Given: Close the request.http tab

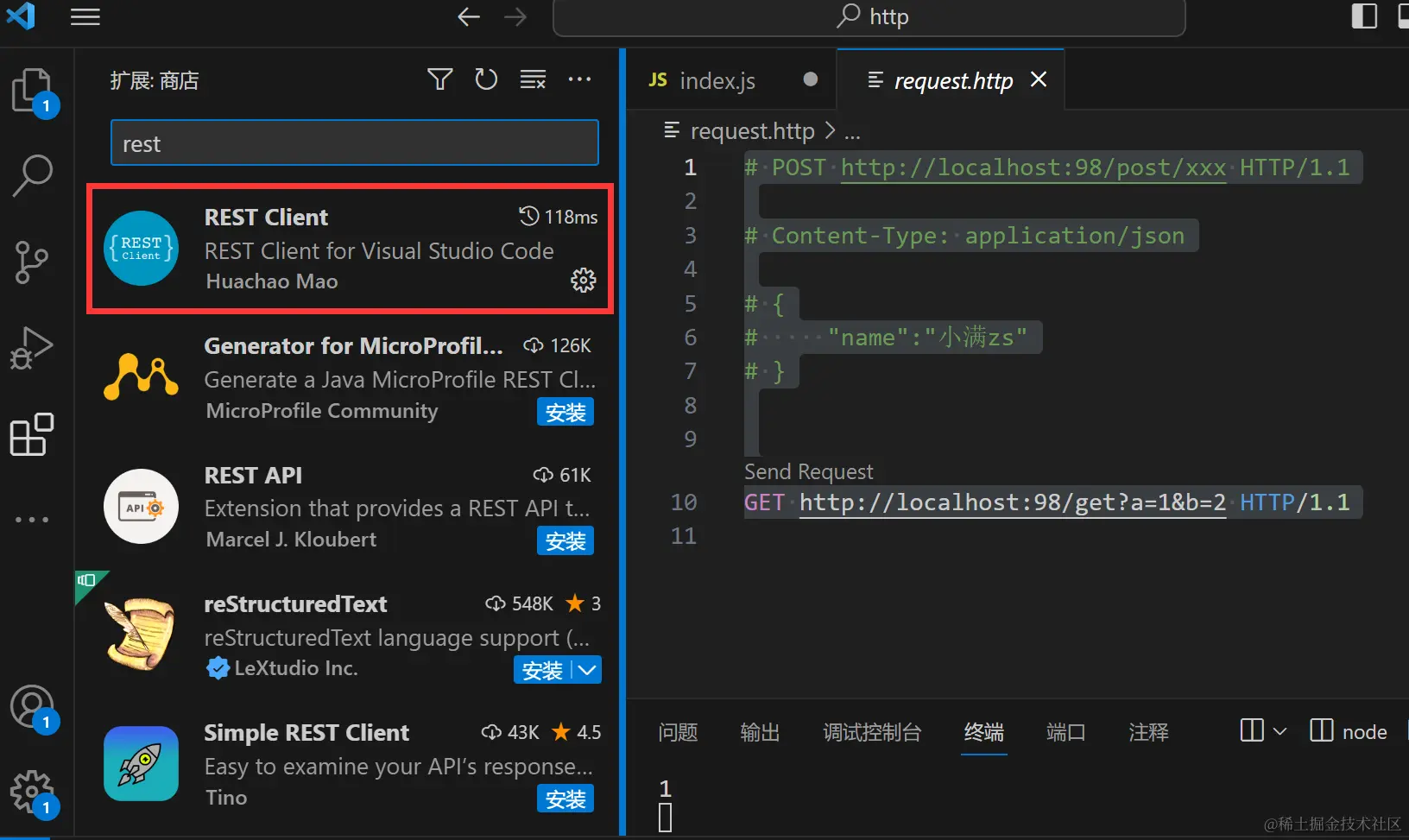Looking at the screenshot, I should 1039,79.
